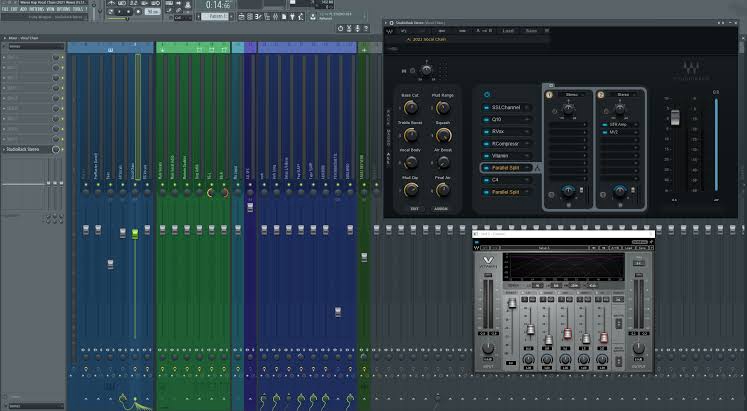Select the highlighted Parallel Split slot
Image resolution: width=747 pixels, height=411 pixels.
point(506,168)
